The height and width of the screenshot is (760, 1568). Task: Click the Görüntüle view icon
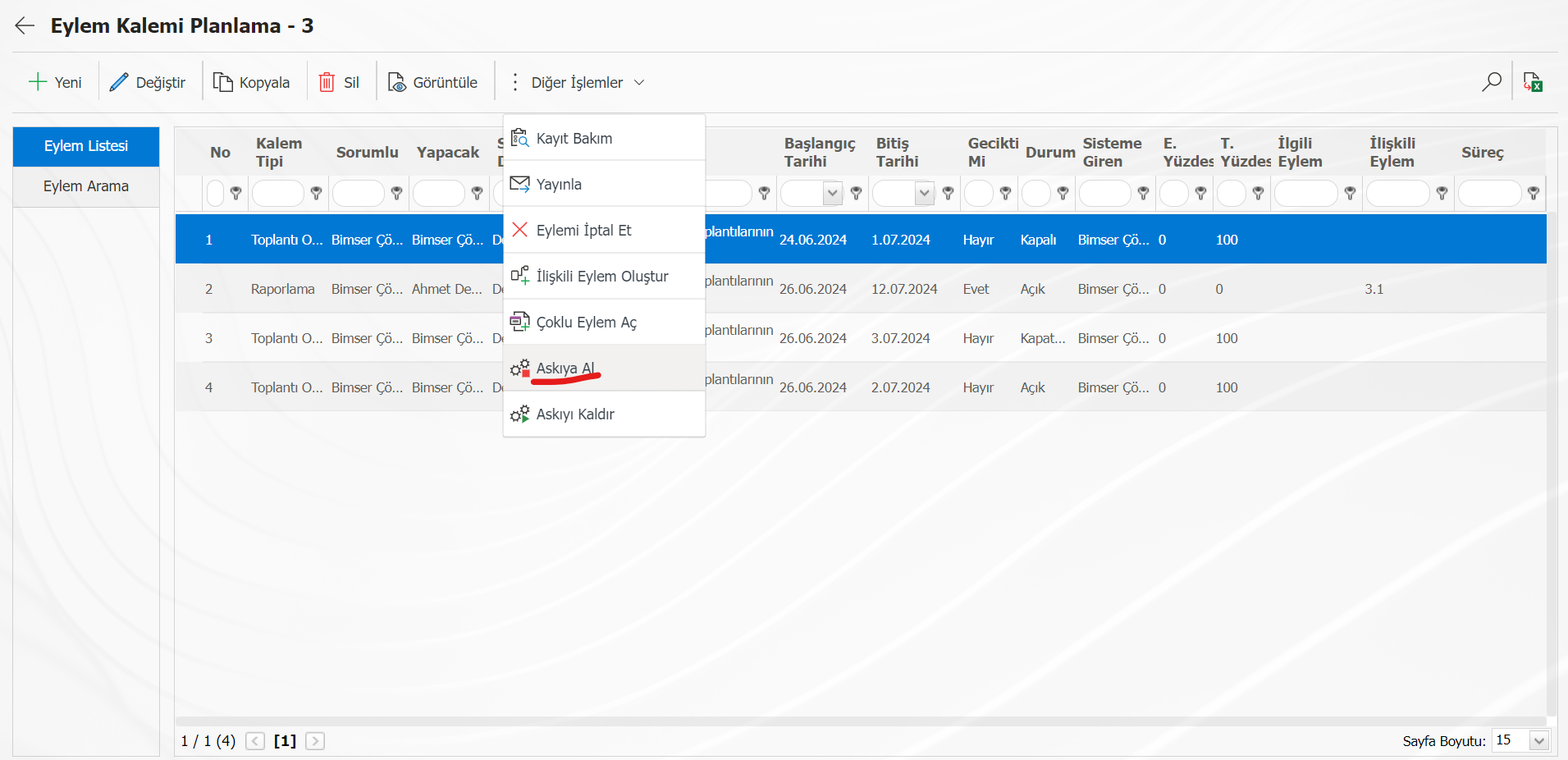[x=397, y=82]
